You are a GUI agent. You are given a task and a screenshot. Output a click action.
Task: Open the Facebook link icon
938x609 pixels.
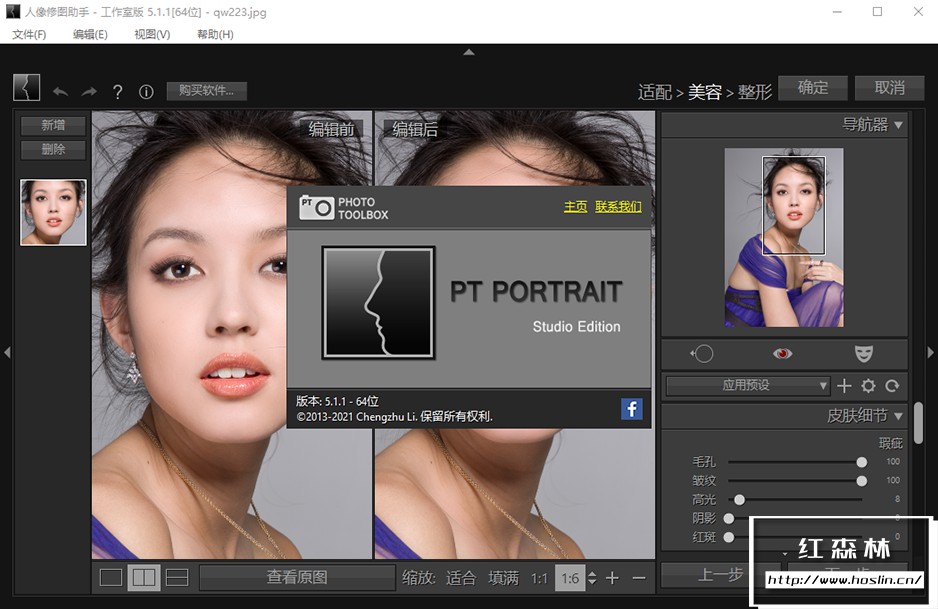pyautogui.click(x=631, y=408)
